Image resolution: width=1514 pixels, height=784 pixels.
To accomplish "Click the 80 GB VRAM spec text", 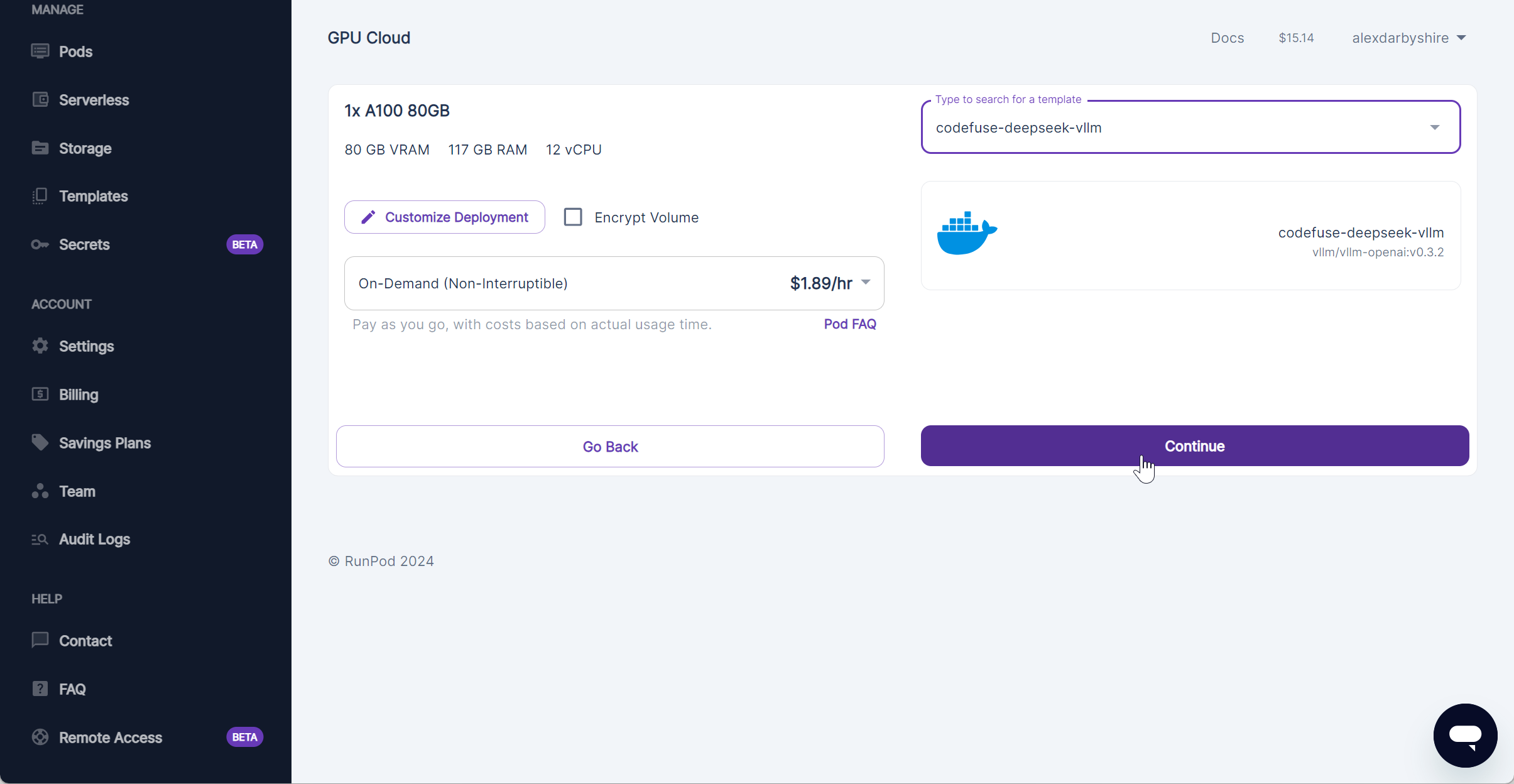I will coord(387,150).
